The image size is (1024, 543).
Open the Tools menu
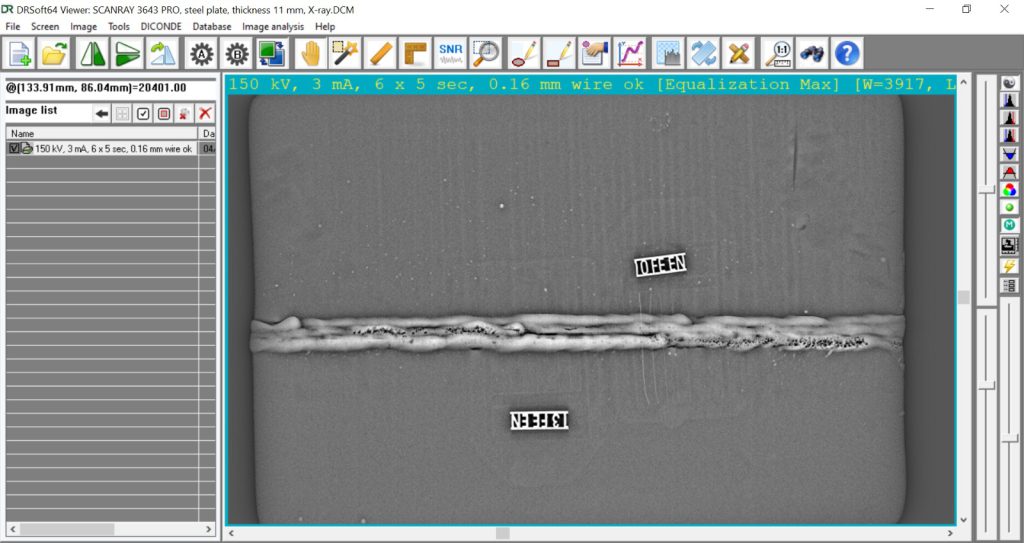[x=119, y=27]
